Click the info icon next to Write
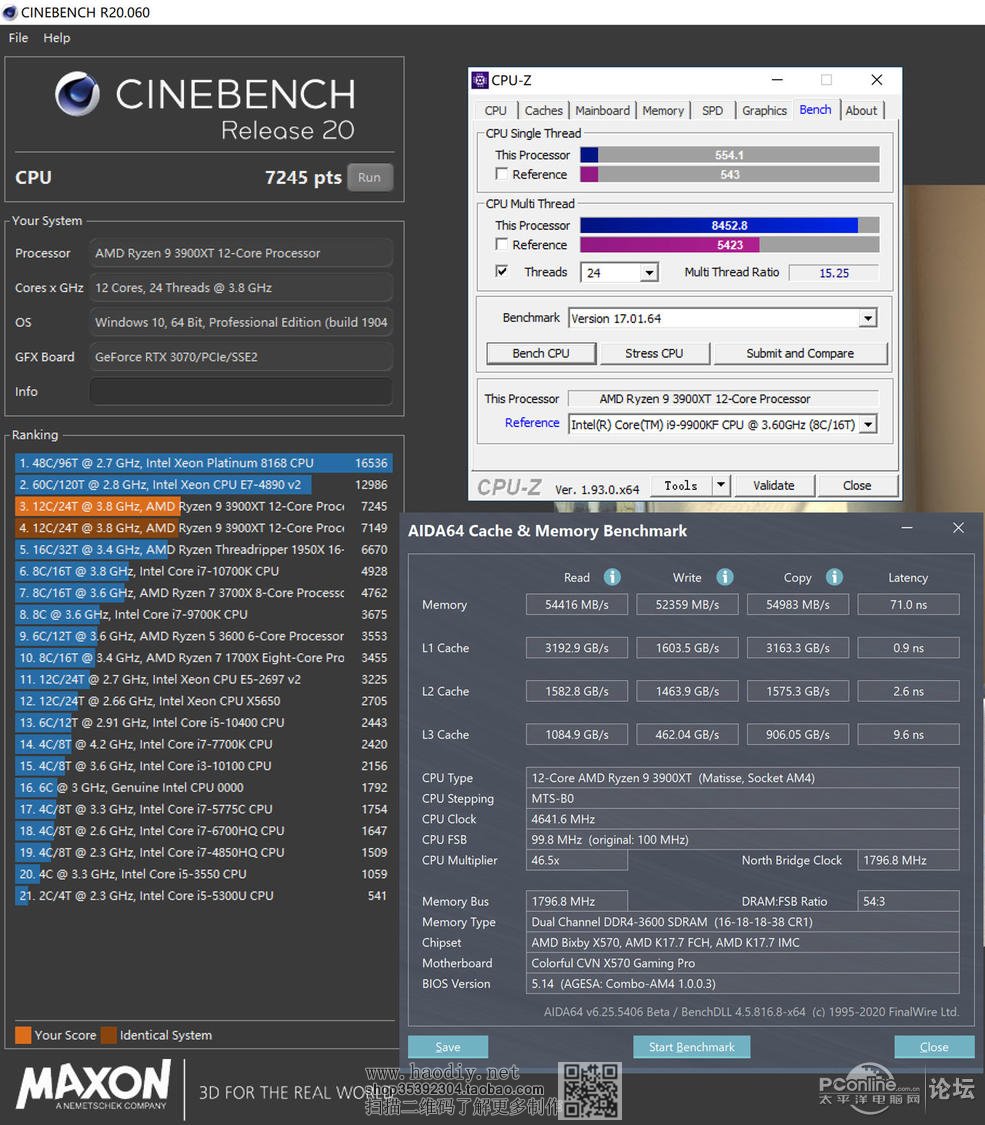 (x=725, y=577)
